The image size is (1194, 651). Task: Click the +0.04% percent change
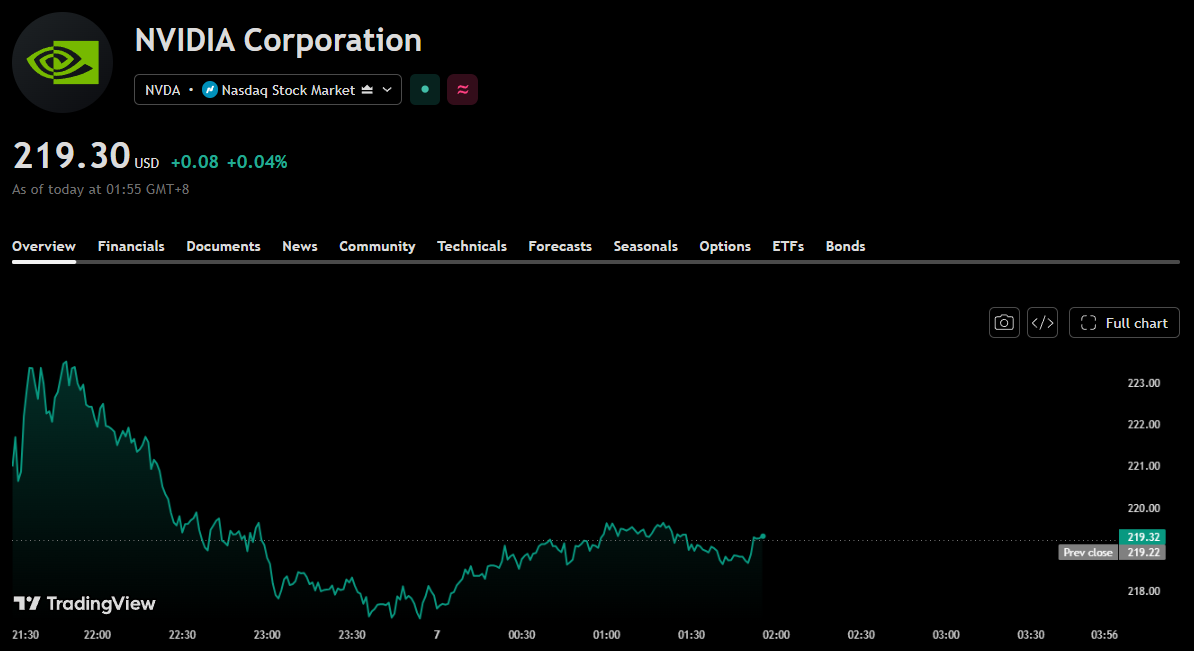click(x=257, y=161)
